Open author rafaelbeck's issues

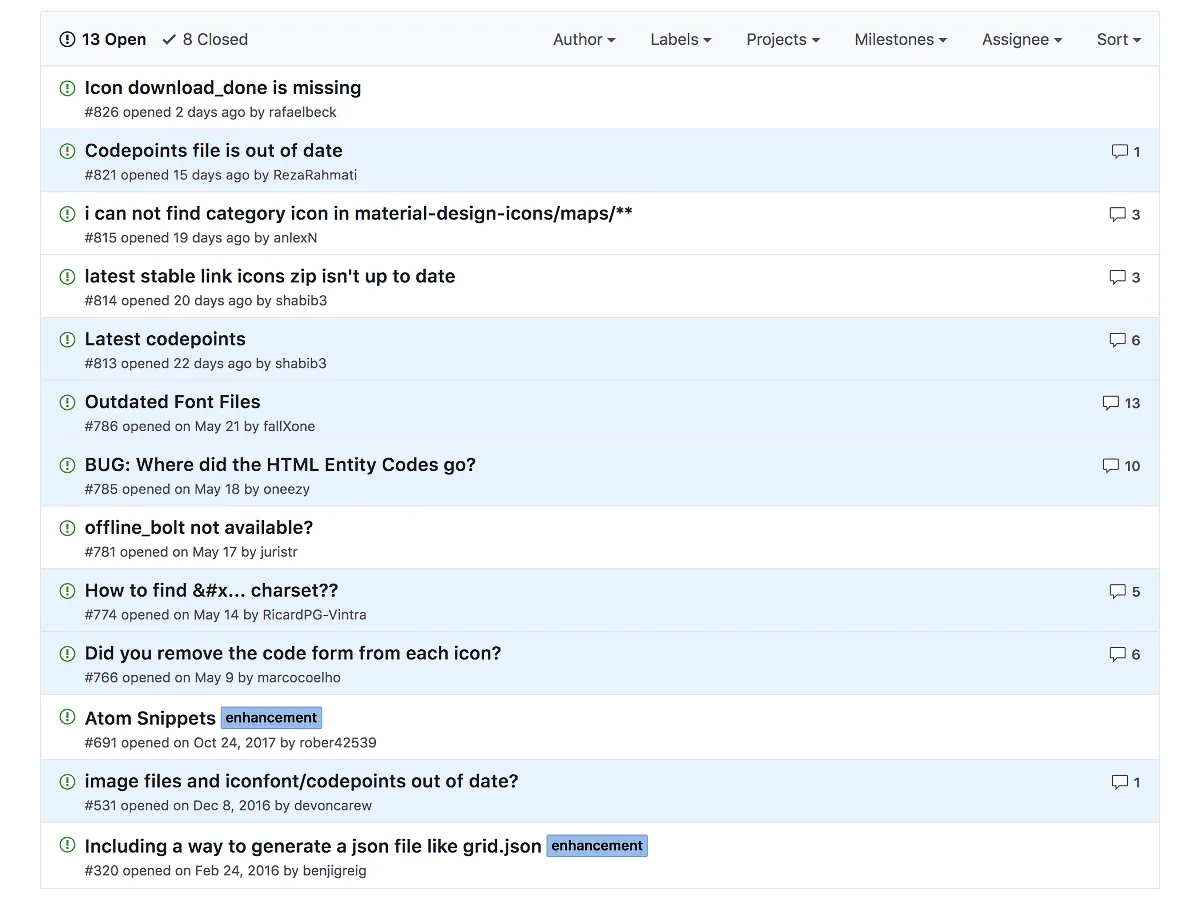tap(303, 112)
